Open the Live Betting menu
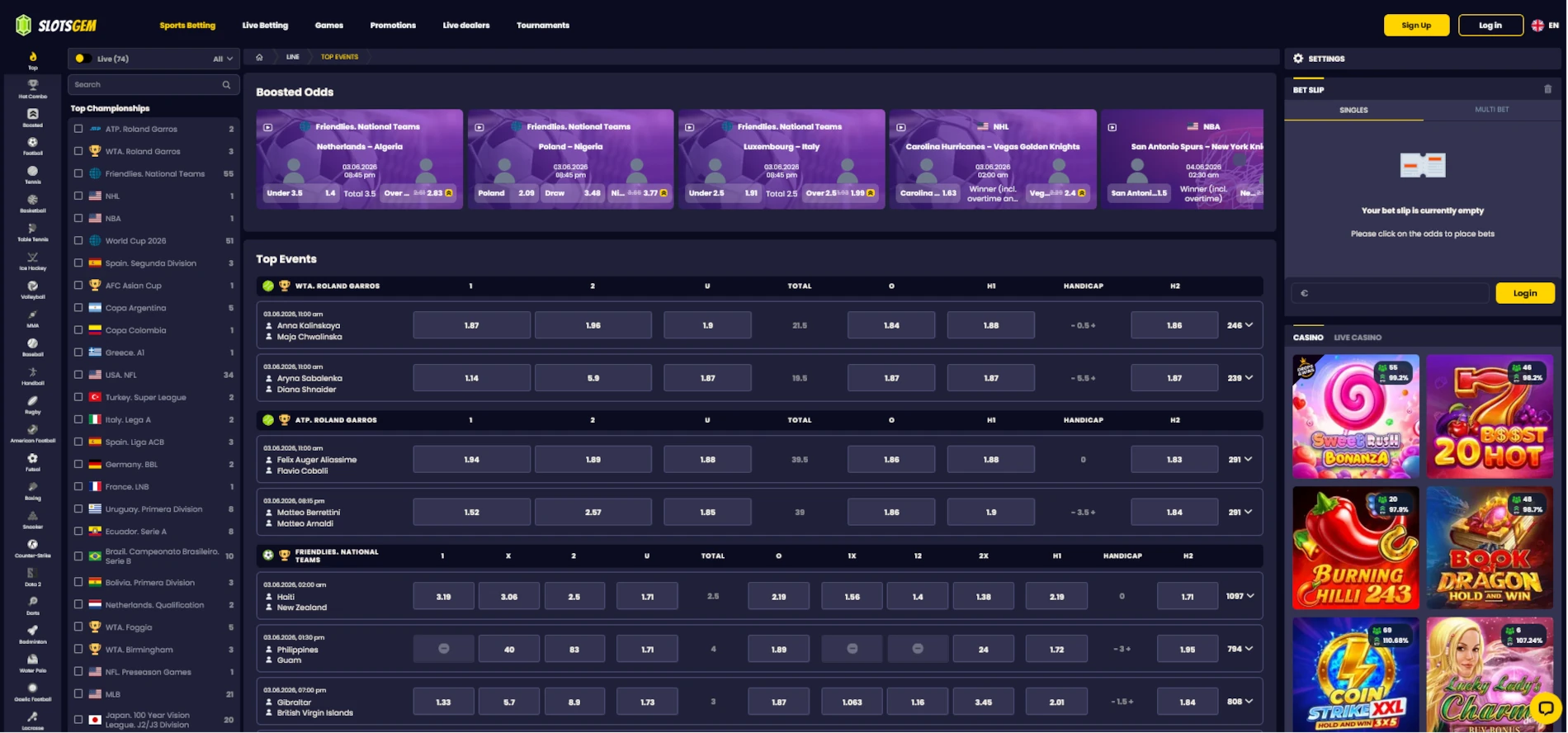 265,26
